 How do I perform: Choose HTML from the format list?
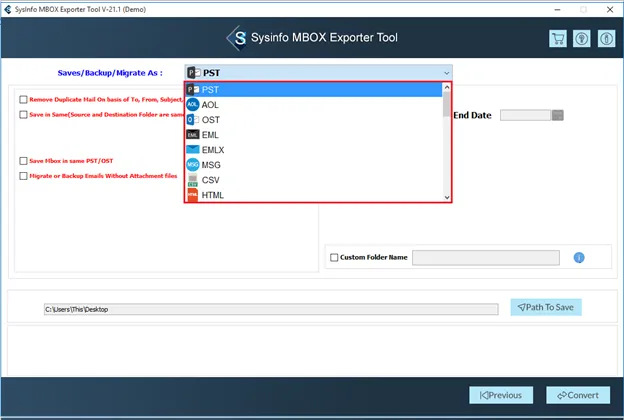[x=314, y=195]
